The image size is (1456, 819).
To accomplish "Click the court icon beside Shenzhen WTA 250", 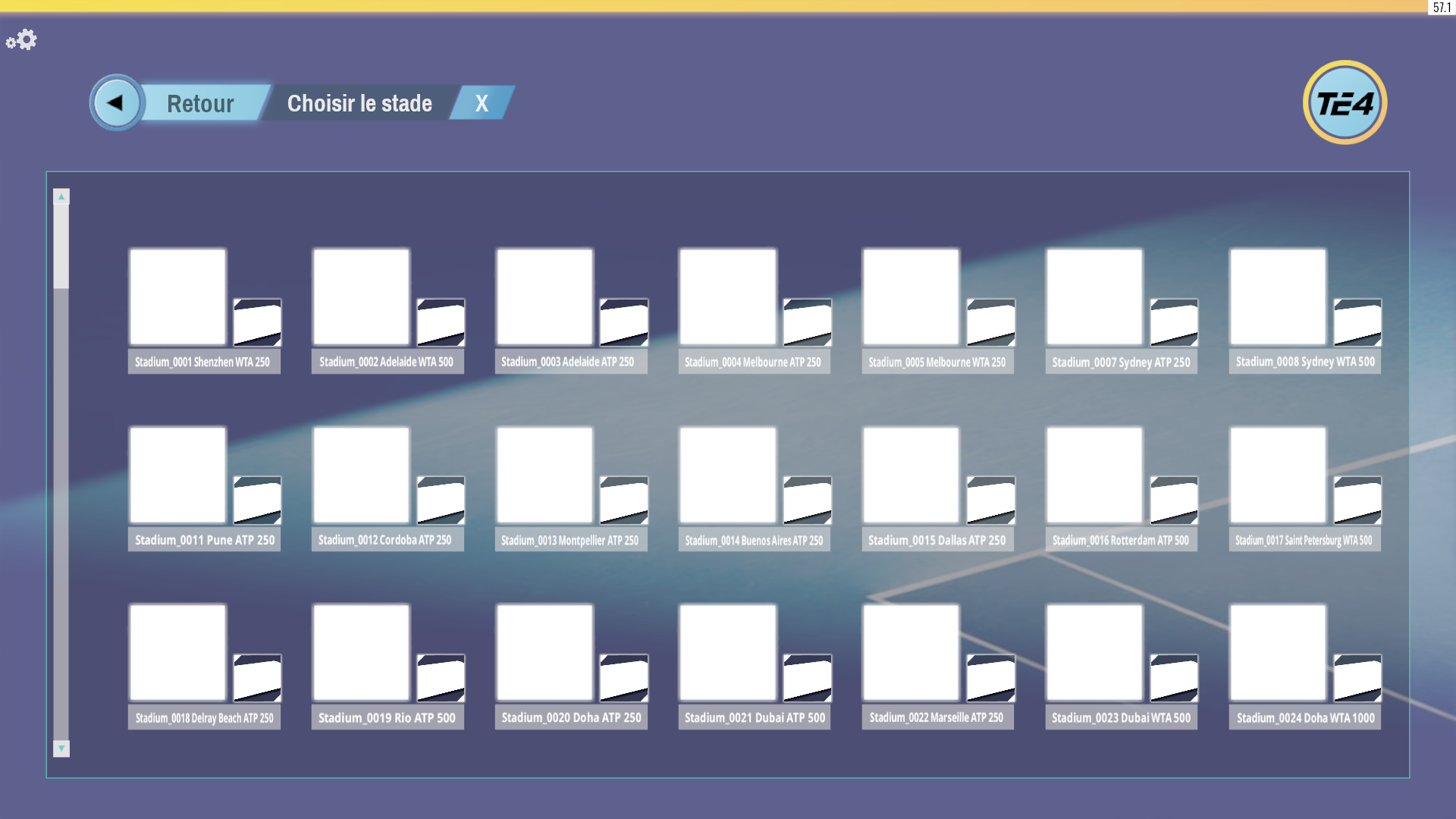I will click(x=257, y=322).
